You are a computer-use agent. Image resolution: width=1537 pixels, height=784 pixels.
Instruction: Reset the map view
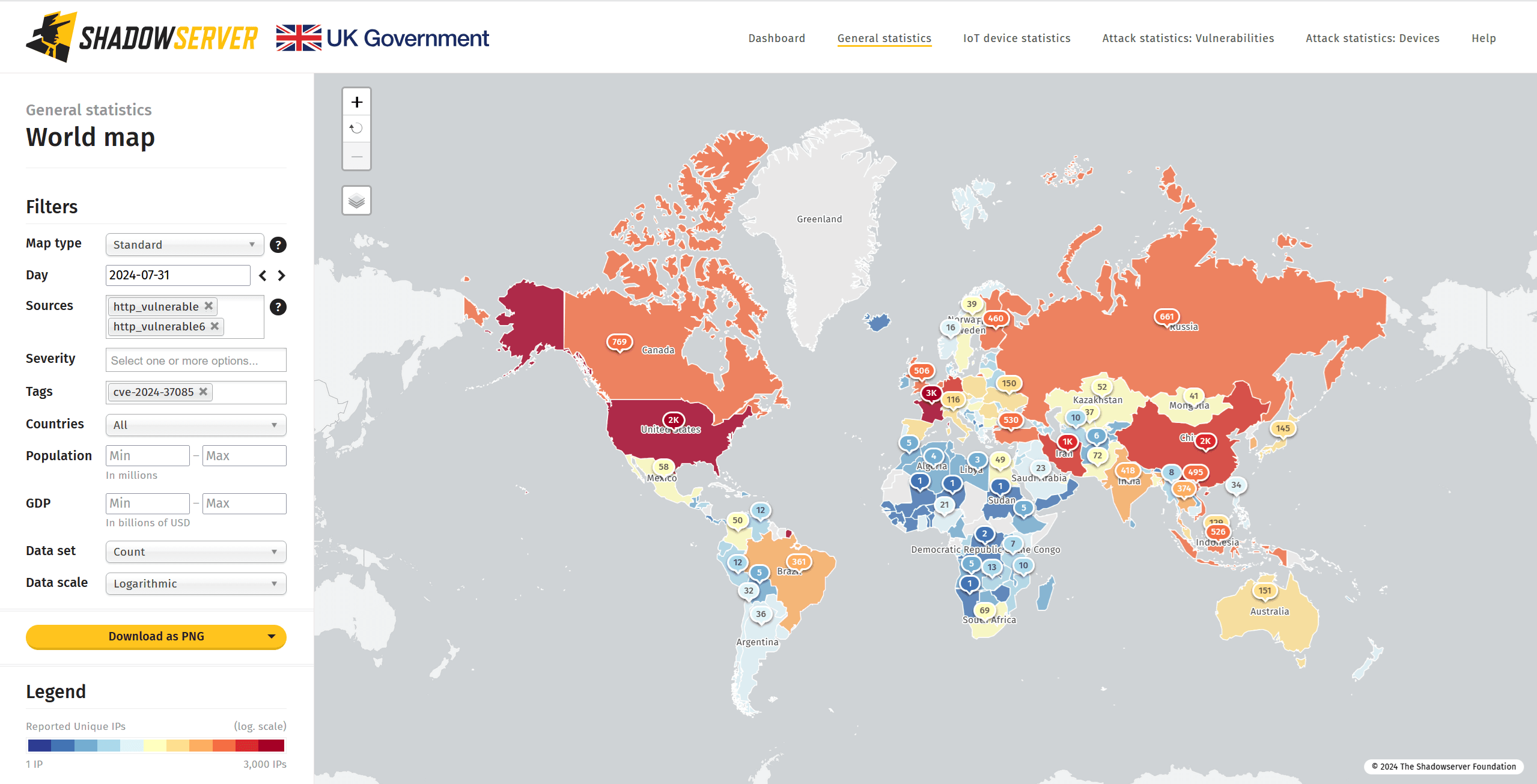tap(357, 129)
